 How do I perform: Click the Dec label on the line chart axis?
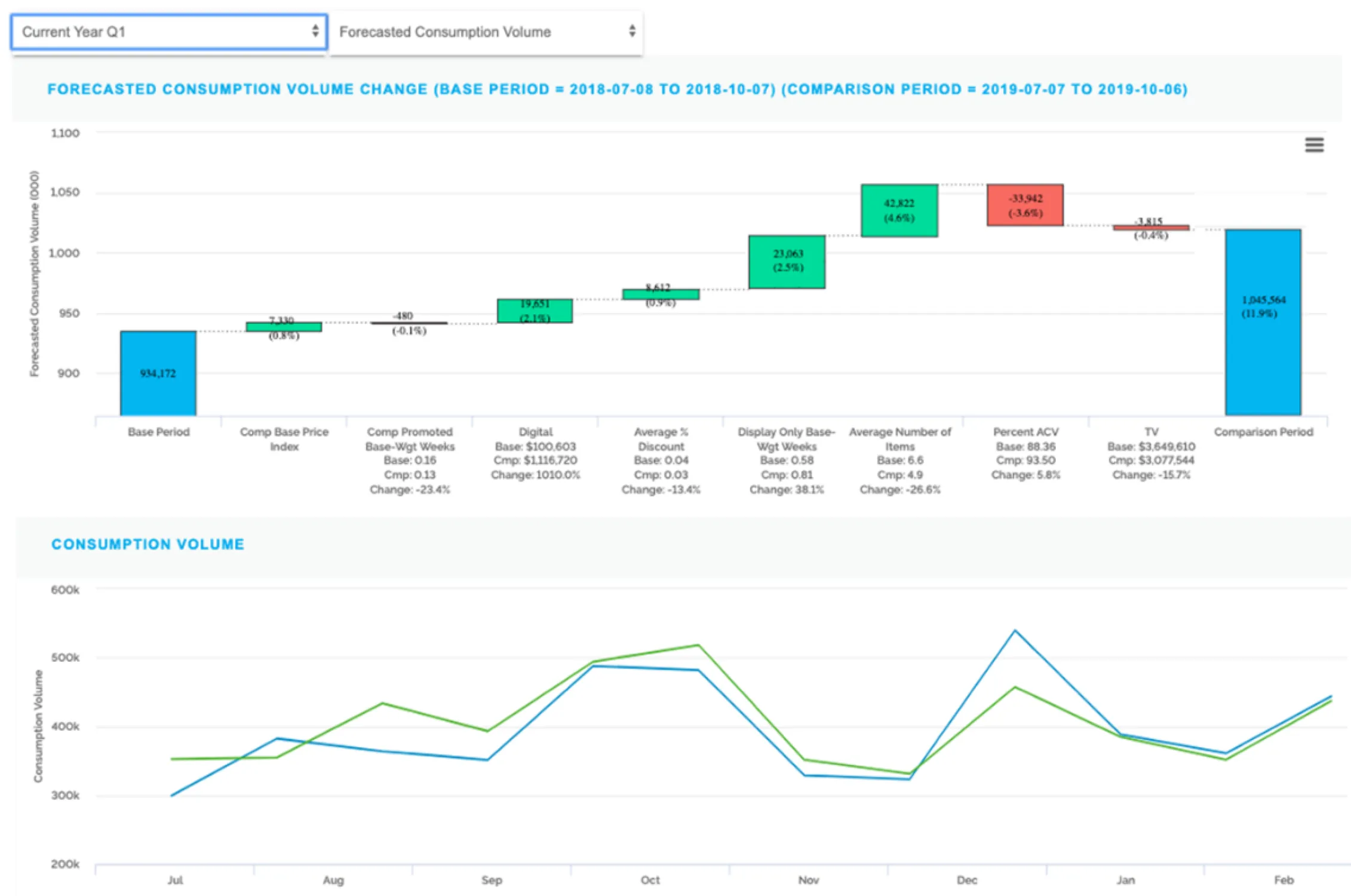pos(966,880)
